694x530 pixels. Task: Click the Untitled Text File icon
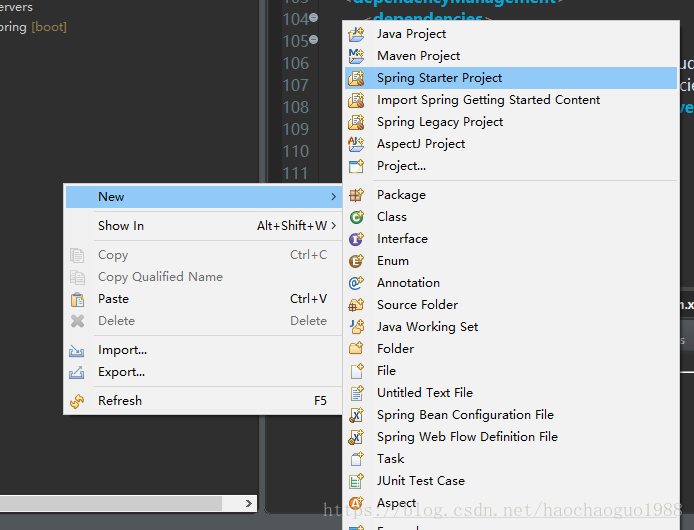click(356, 393)
